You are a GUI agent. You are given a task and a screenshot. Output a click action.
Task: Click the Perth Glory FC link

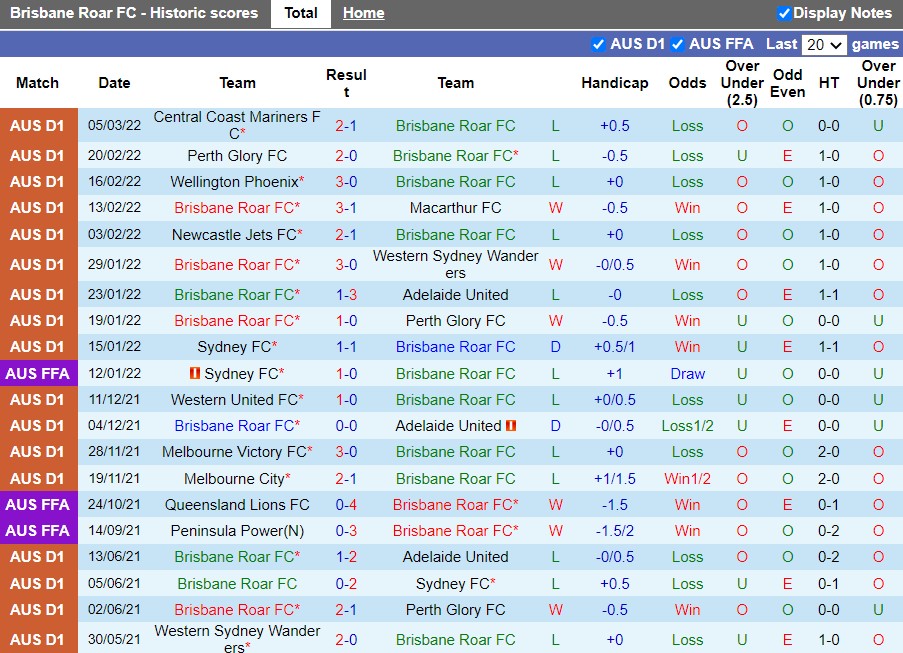[237, 156]
